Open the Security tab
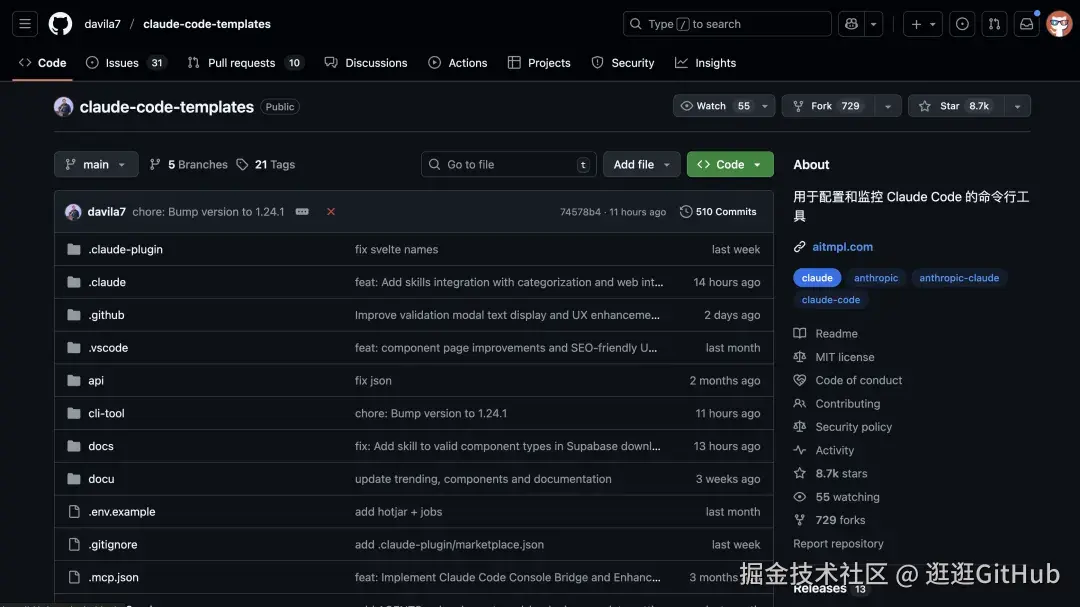This screenshot has width=1080, height=607. pyautogui.click(x=623, y=63)
